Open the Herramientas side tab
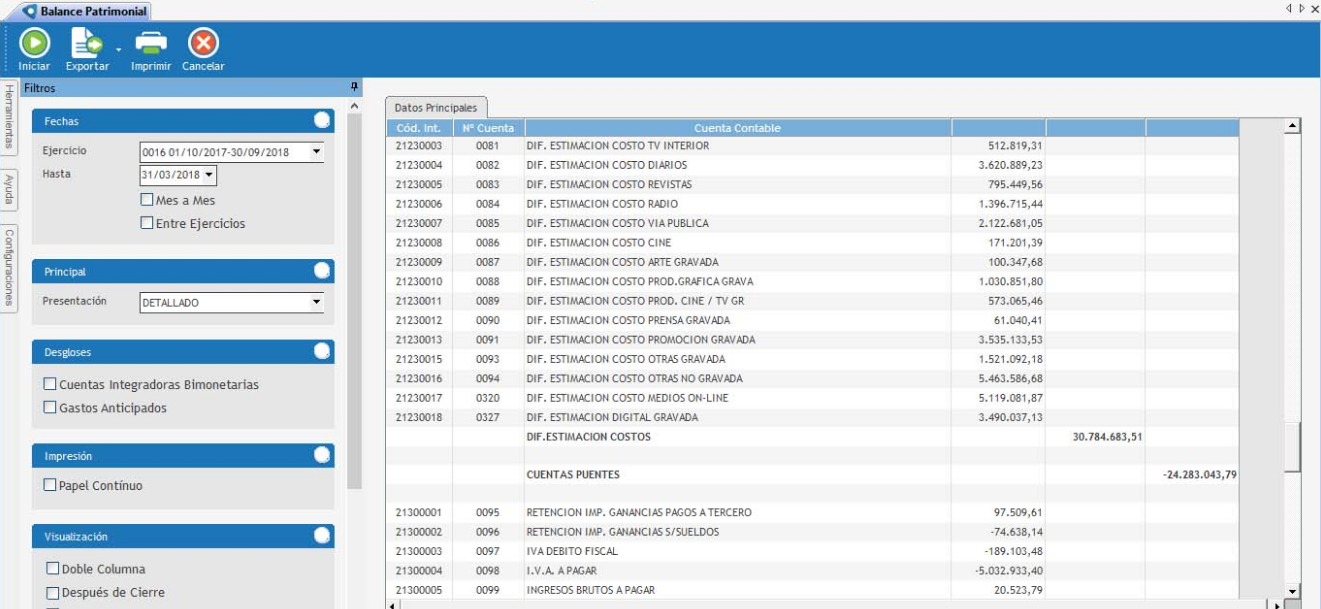 pos(8,117)
